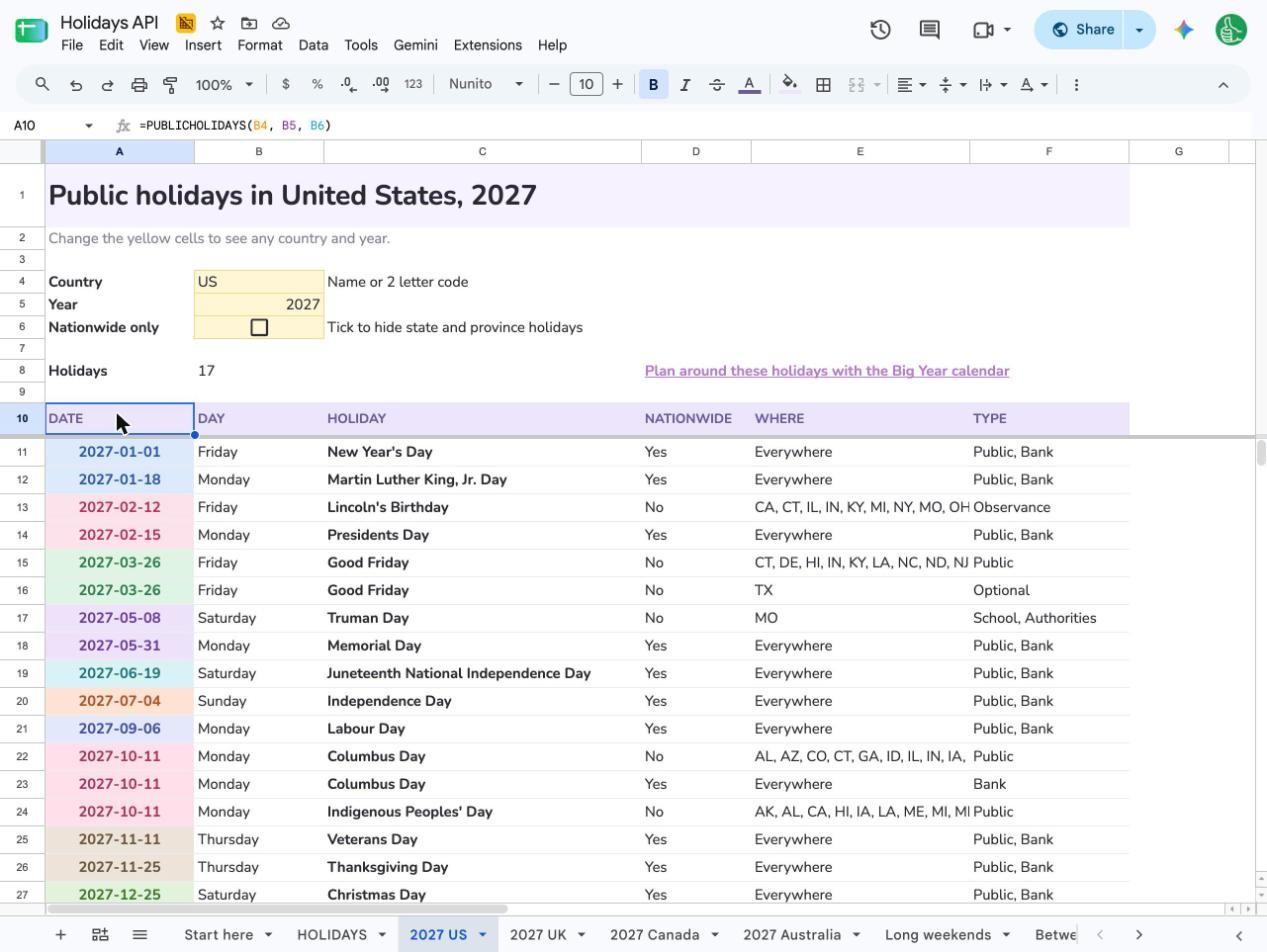Format as percent
Viewport: 1267px width, 952px height.
pyautogui.click(x=317, y=85)
